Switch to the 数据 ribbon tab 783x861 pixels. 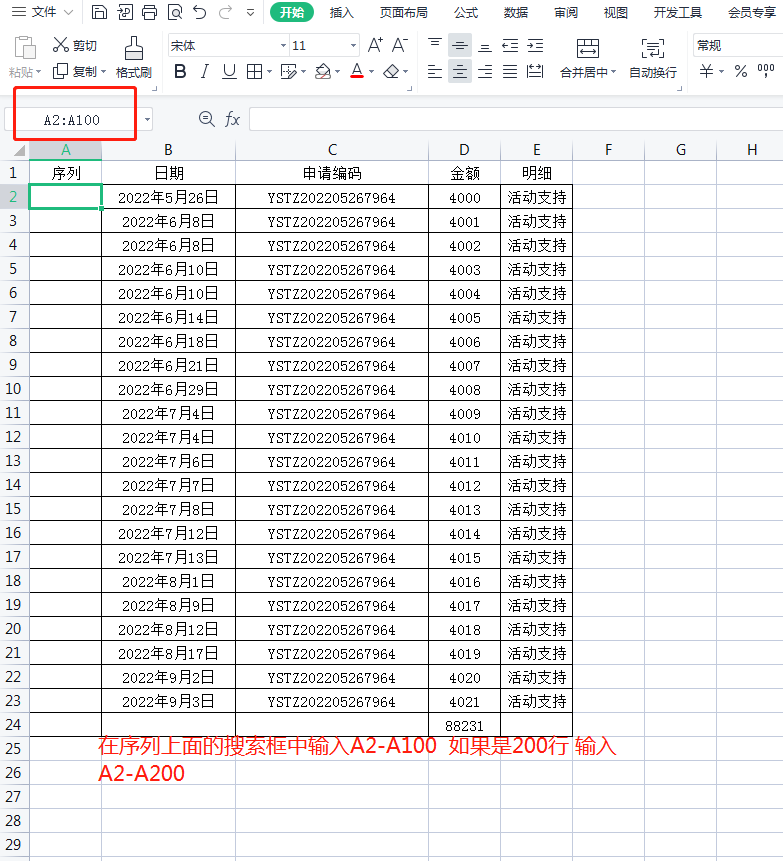pyautogui.click(x=516, y=13)
